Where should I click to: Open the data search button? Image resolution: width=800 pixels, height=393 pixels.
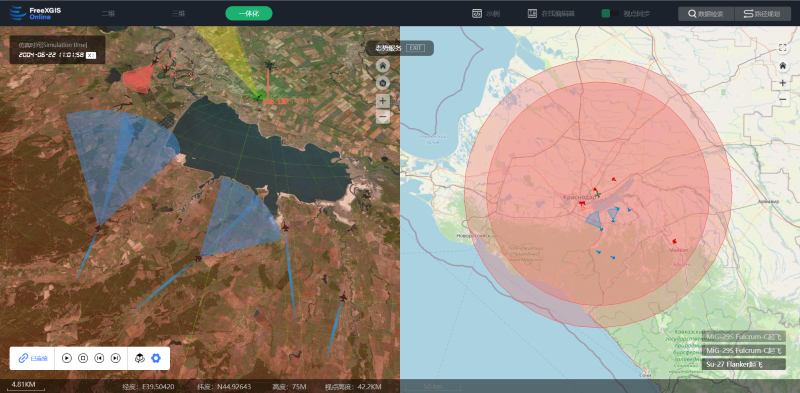[706, 14]
